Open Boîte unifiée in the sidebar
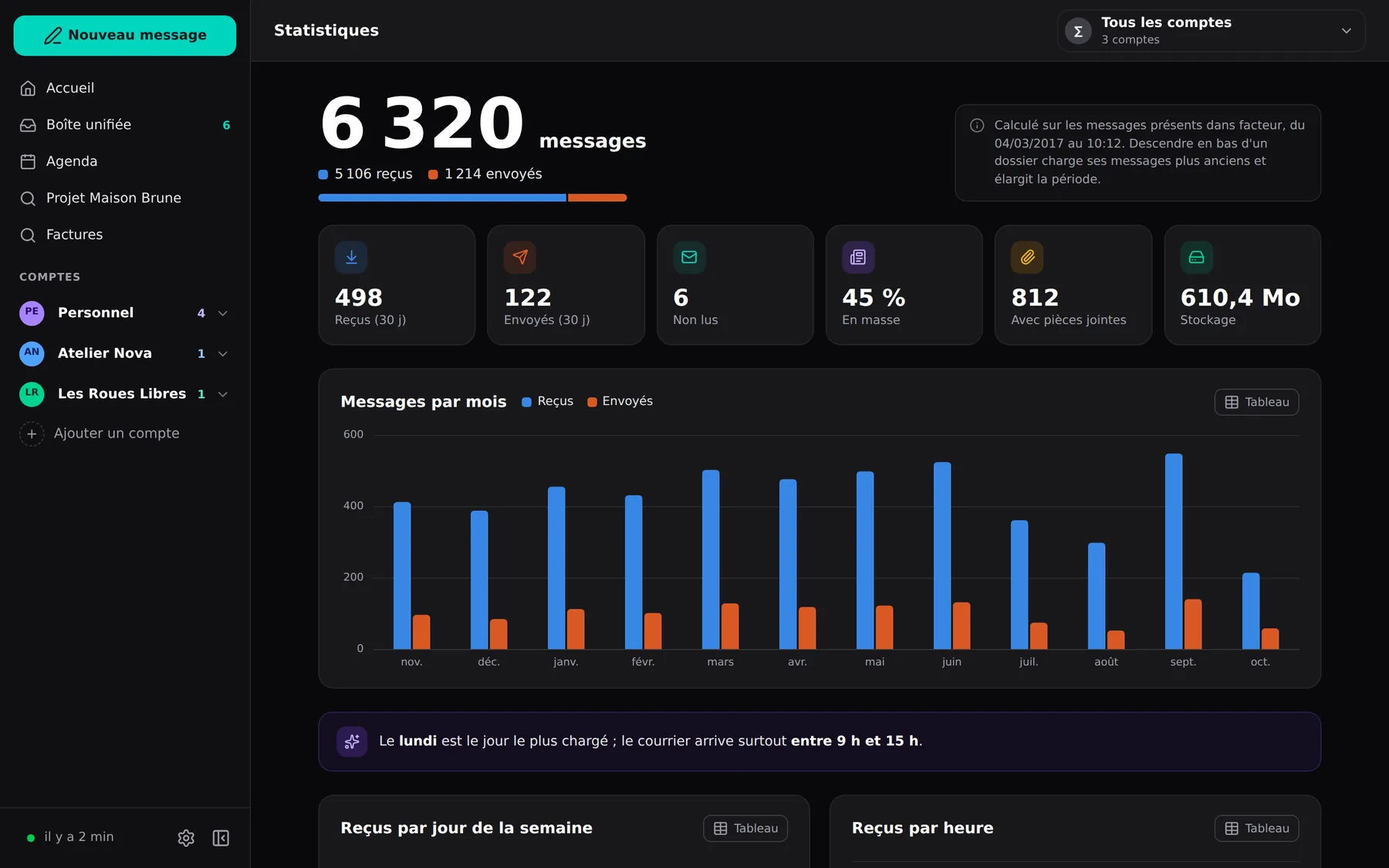 pos(125,125)
